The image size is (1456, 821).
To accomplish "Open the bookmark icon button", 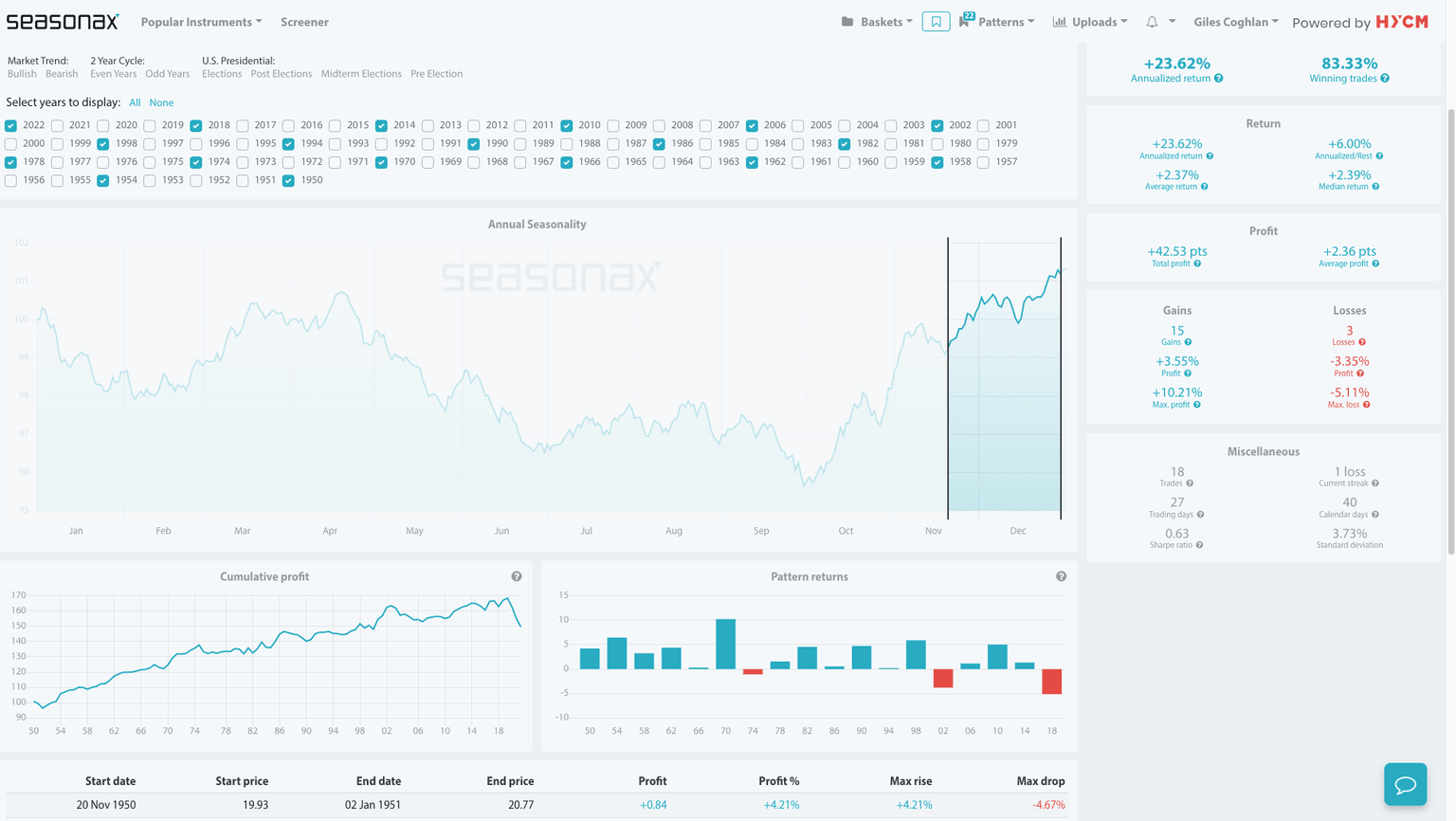I will pos(936,21).
